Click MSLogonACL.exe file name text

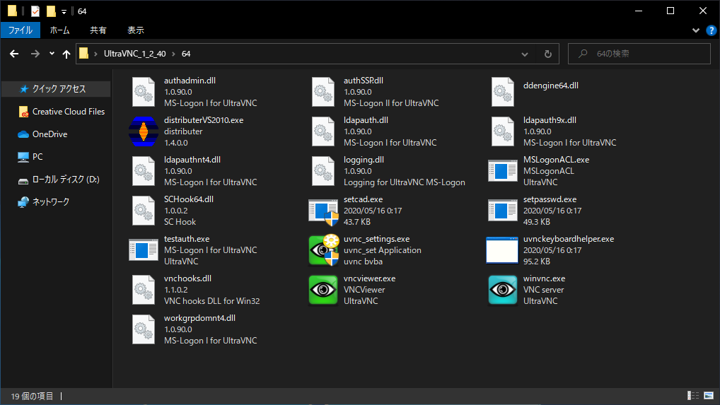click(x=556, y=160)
